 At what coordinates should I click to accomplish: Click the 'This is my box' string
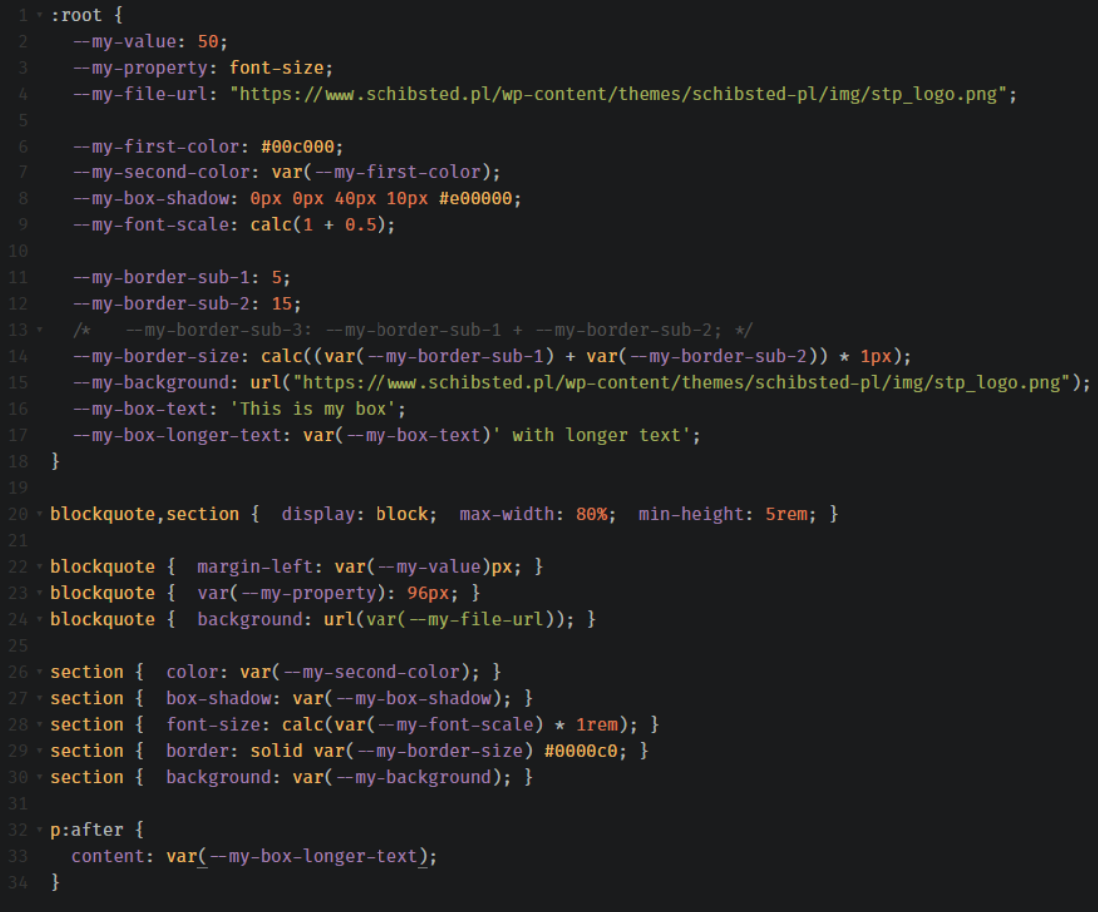click(313, 409)
